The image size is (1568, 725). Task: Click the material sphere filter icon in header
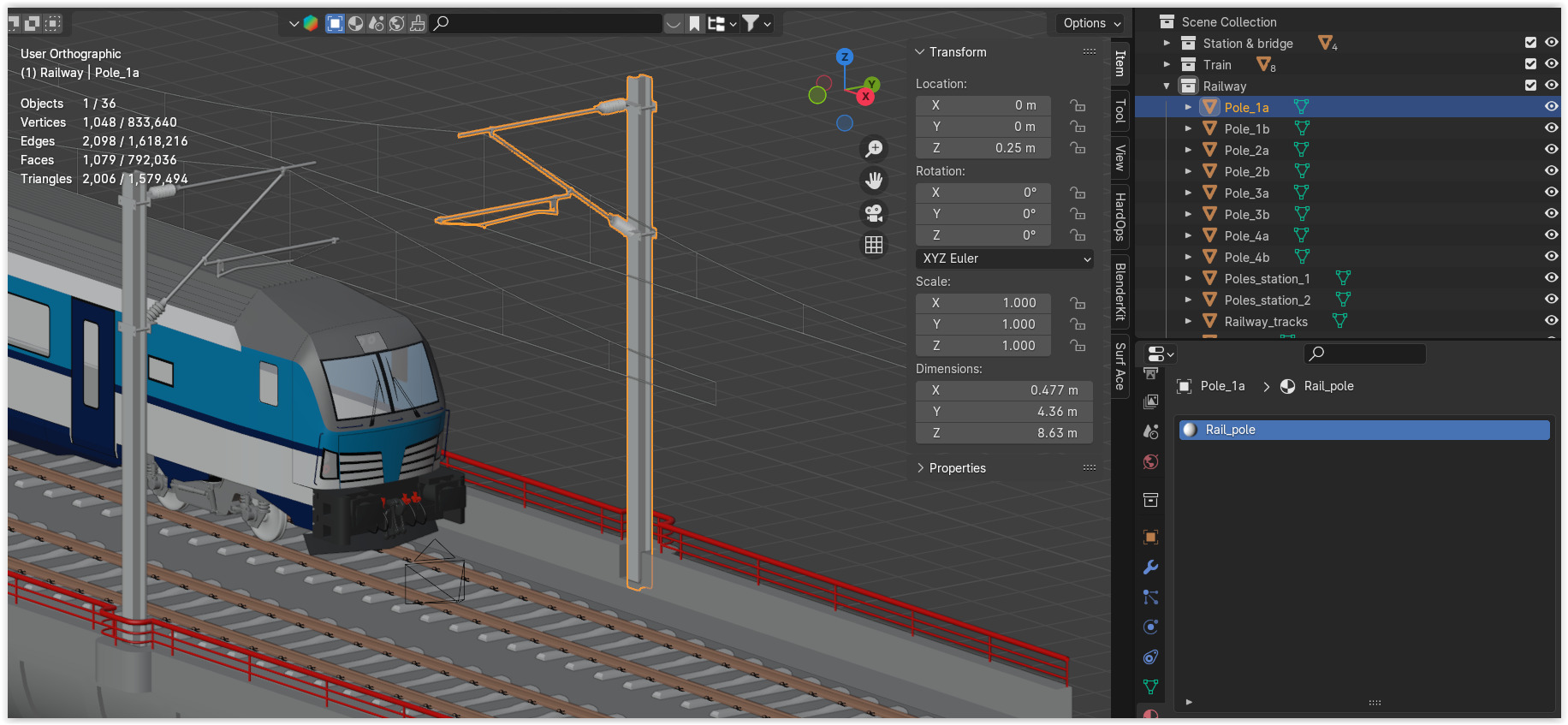(355, 23)
